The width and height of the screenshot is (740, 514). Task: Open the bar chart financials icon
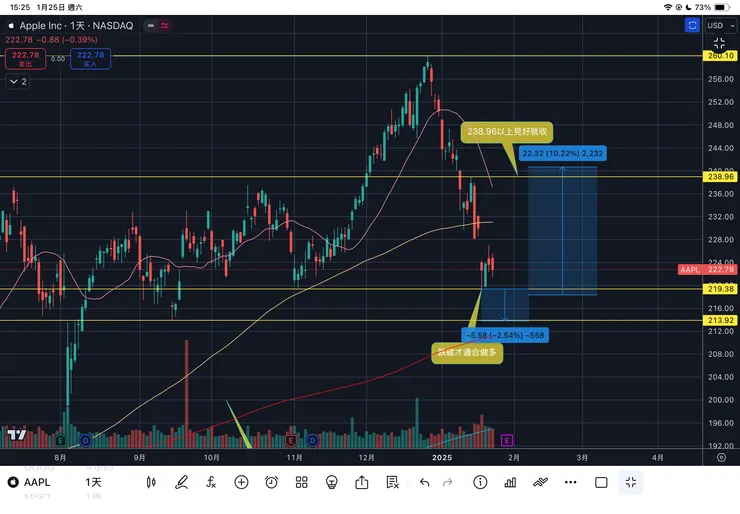[x=510, y=482]
